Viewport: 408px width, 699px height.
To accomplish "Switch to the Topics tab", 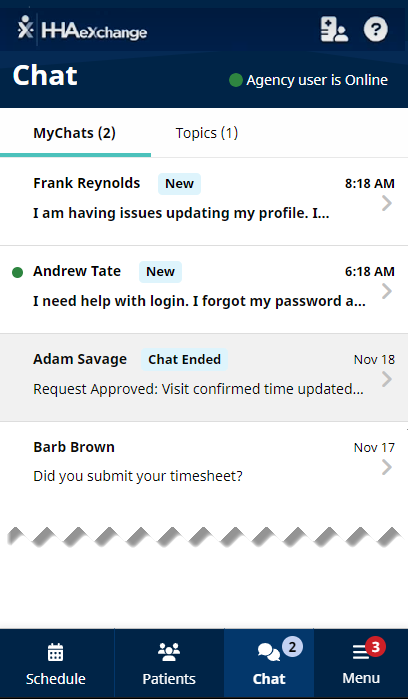I will point(206,133).
